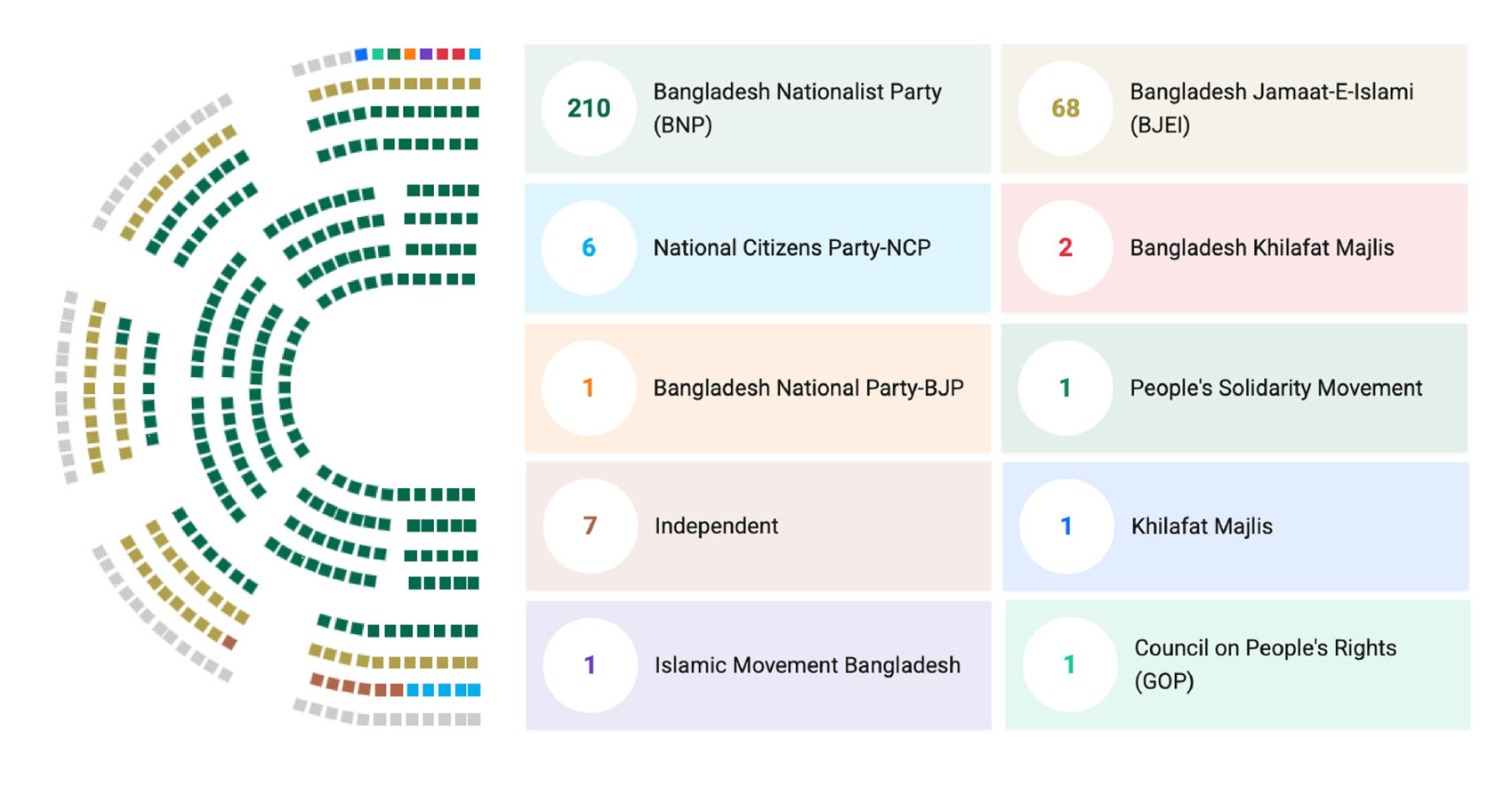Click the Independent party label

pos(716,526)
